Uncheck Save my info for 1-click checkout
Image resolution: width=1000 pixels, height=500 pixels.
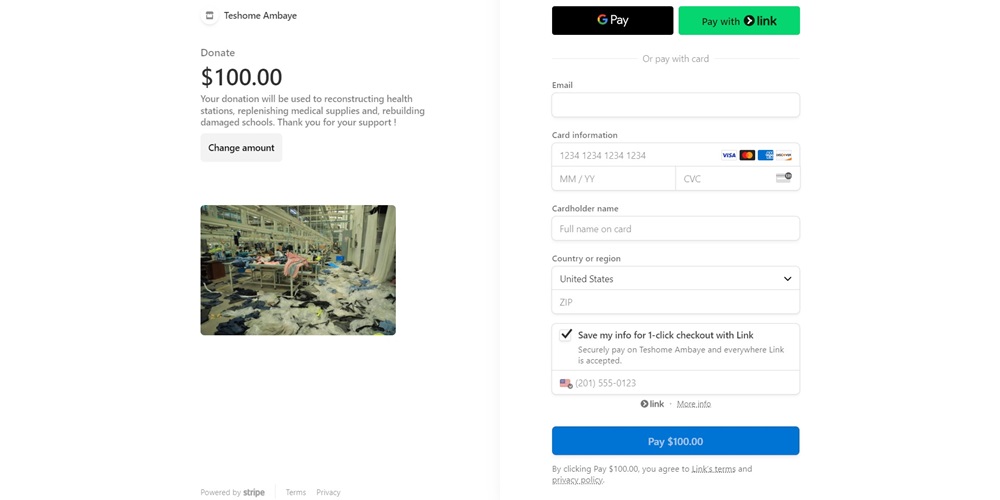(567, 335)
